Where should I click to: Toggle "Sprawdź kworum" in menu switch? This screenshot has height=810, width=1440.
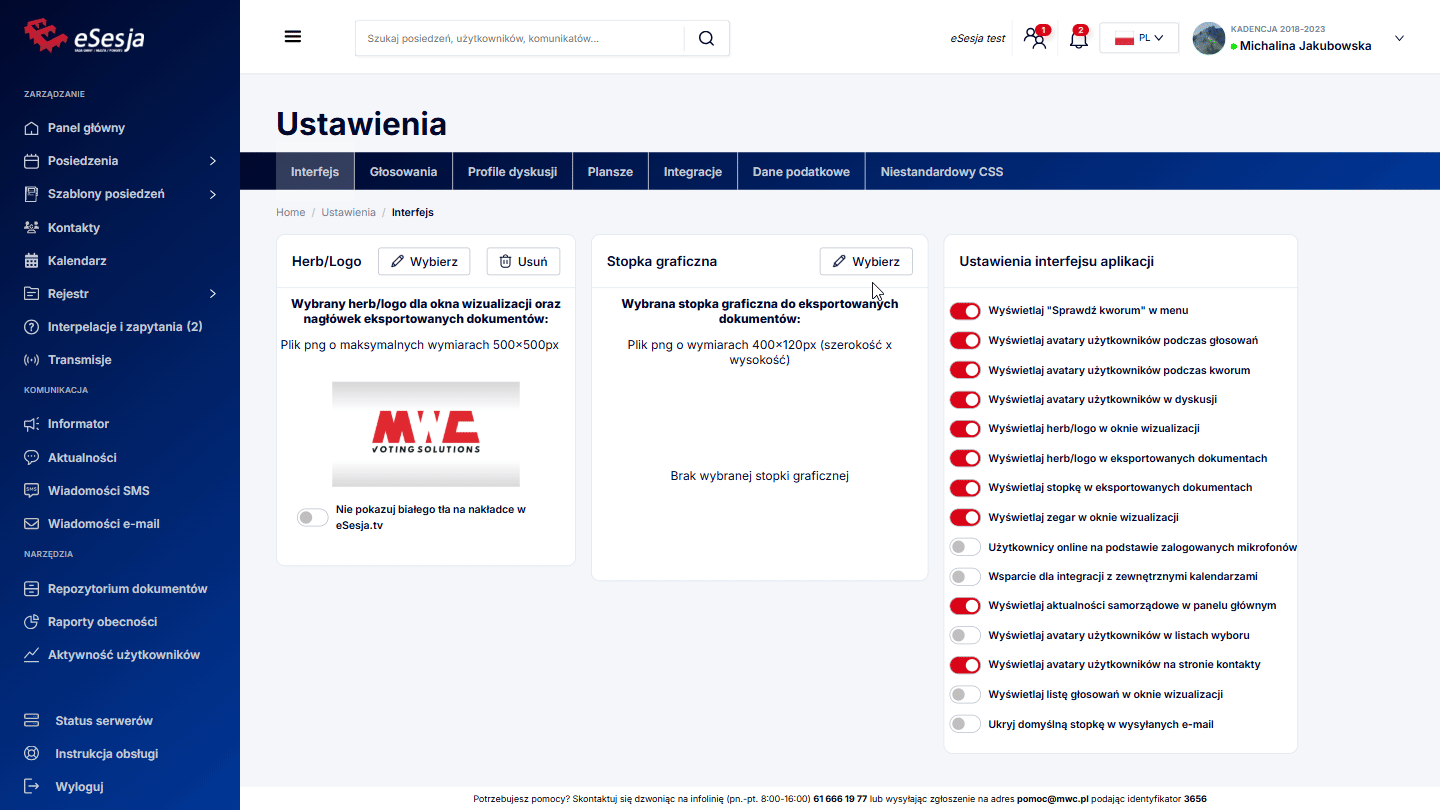[965, 311]
